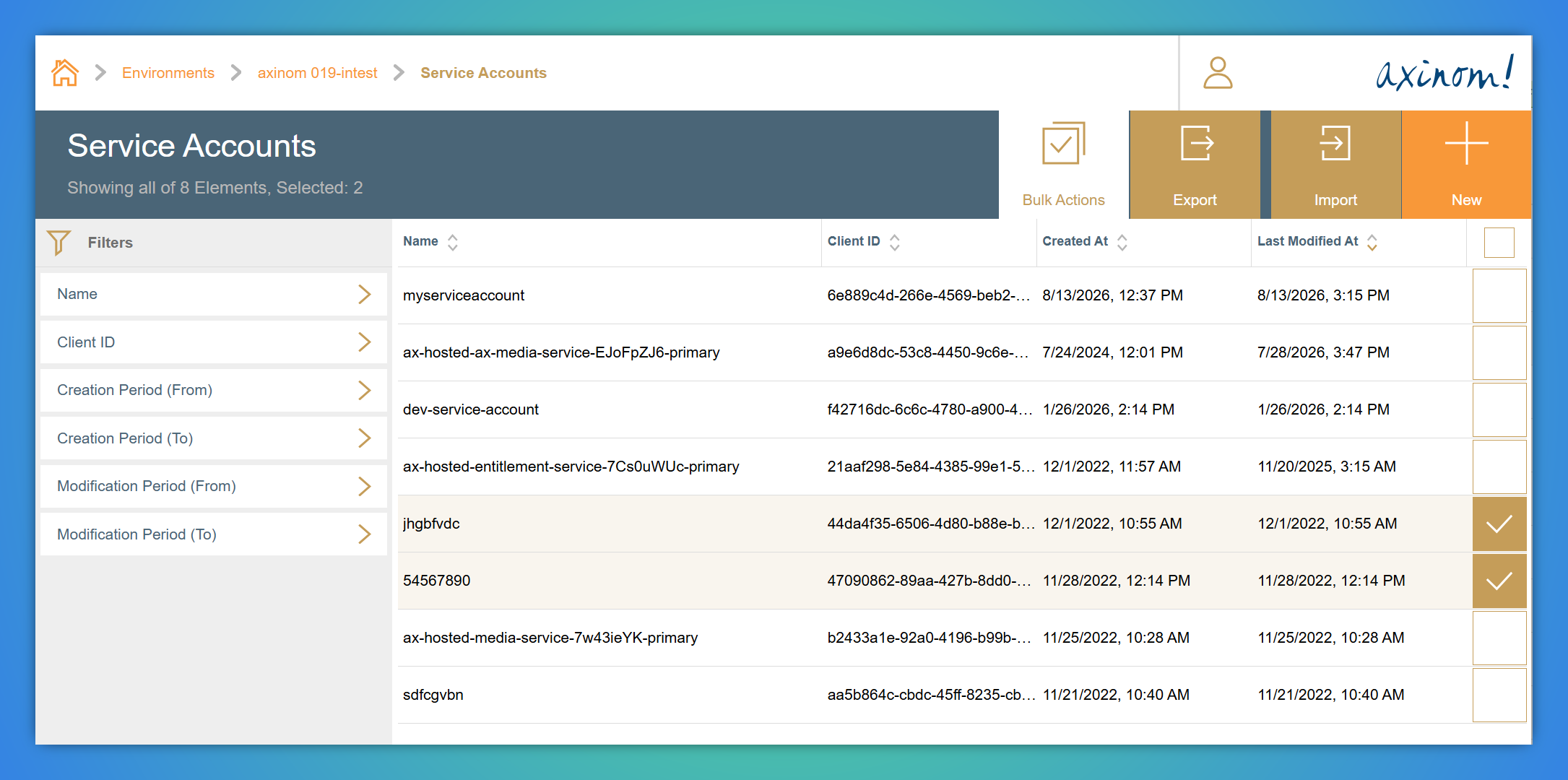Click client ID starting f42716dc
Image resolution: width=1568 pixels, height=780 pixels.
coord(930,409)
